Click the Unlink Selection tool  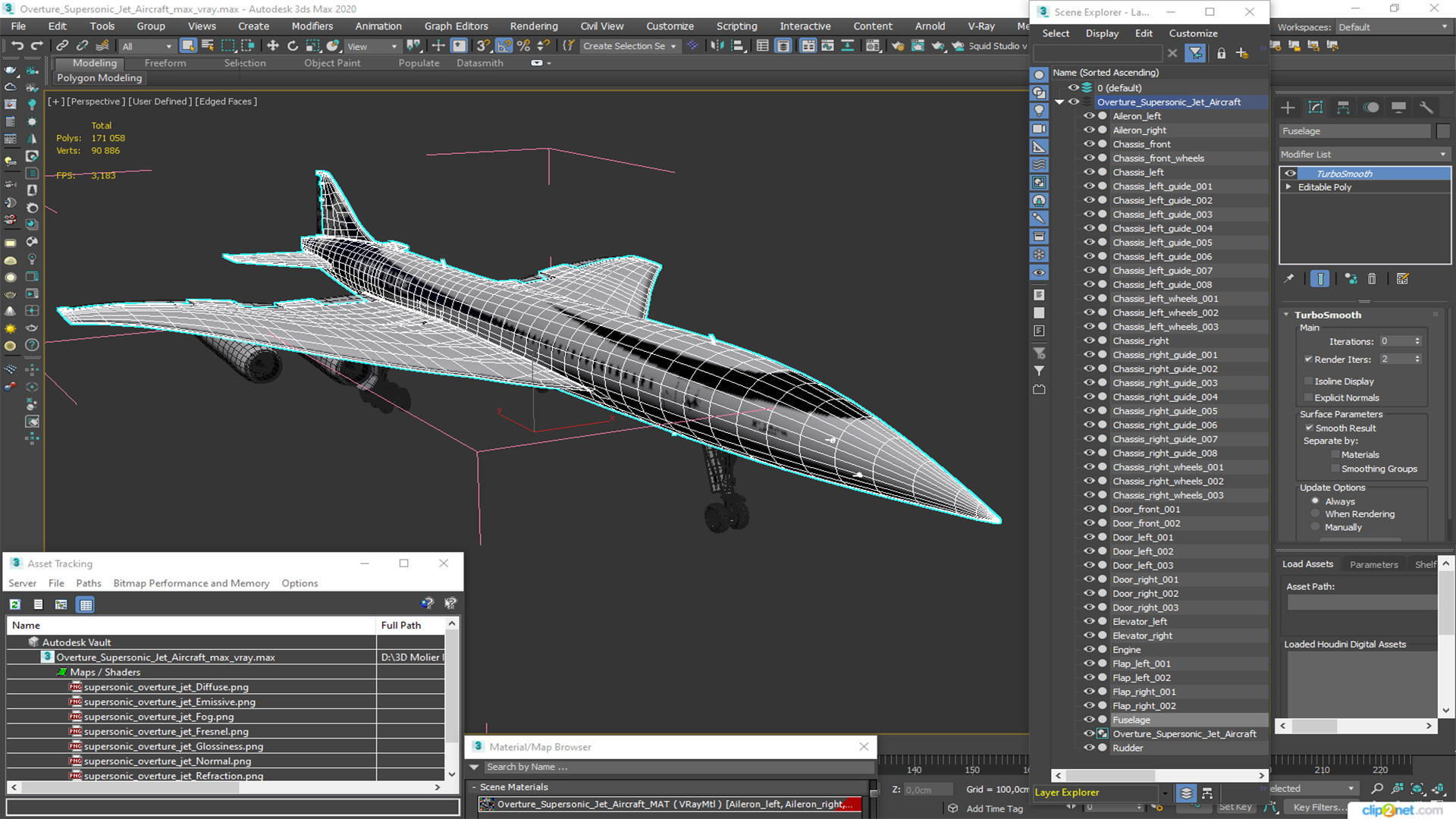(82, 45)
